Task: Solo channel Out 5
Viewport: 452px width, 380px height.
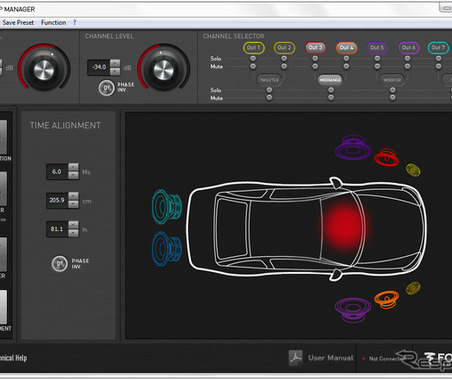Action: (x=377, y=58)
